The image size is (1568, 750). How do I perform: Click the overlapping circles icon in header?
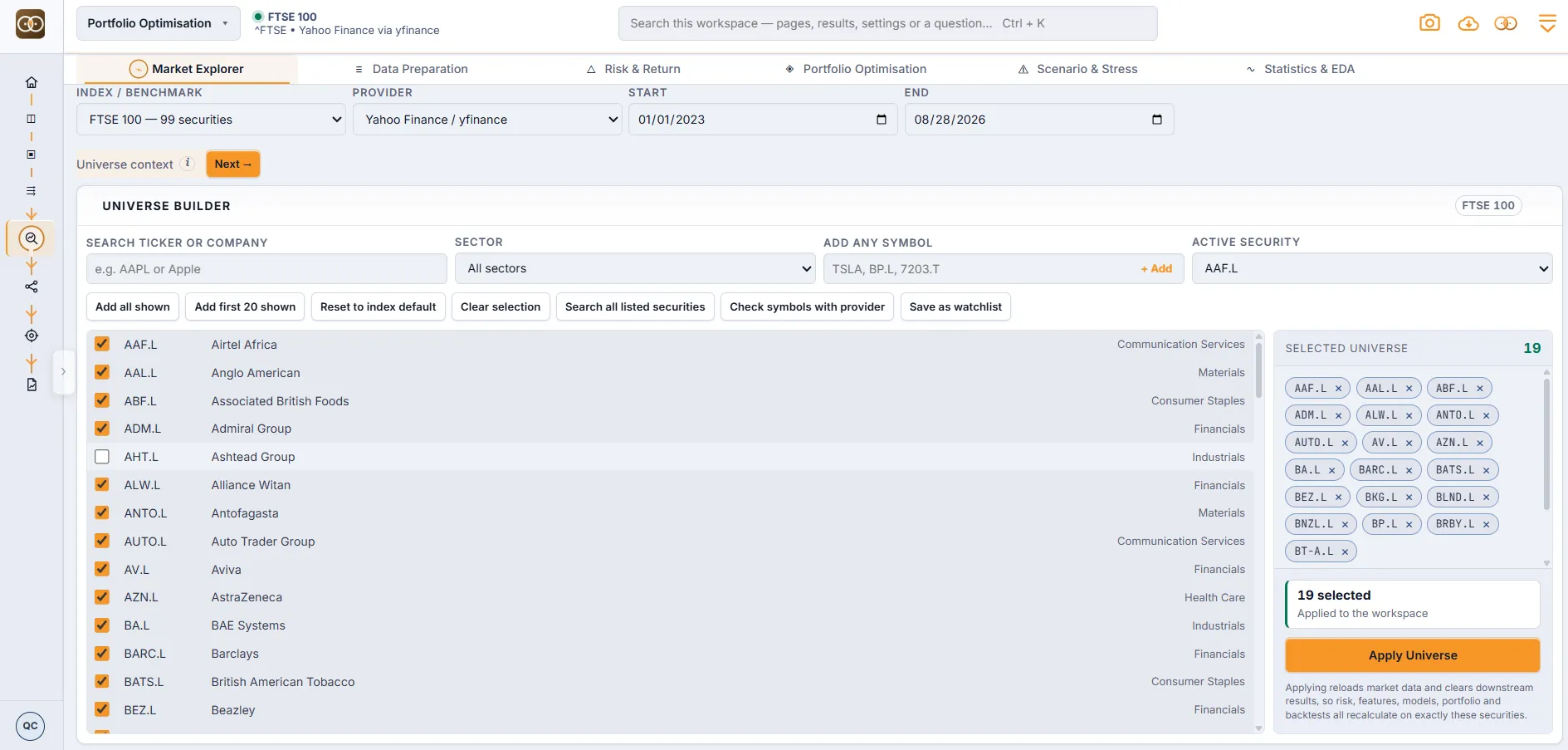click(x=1506, y=23)
